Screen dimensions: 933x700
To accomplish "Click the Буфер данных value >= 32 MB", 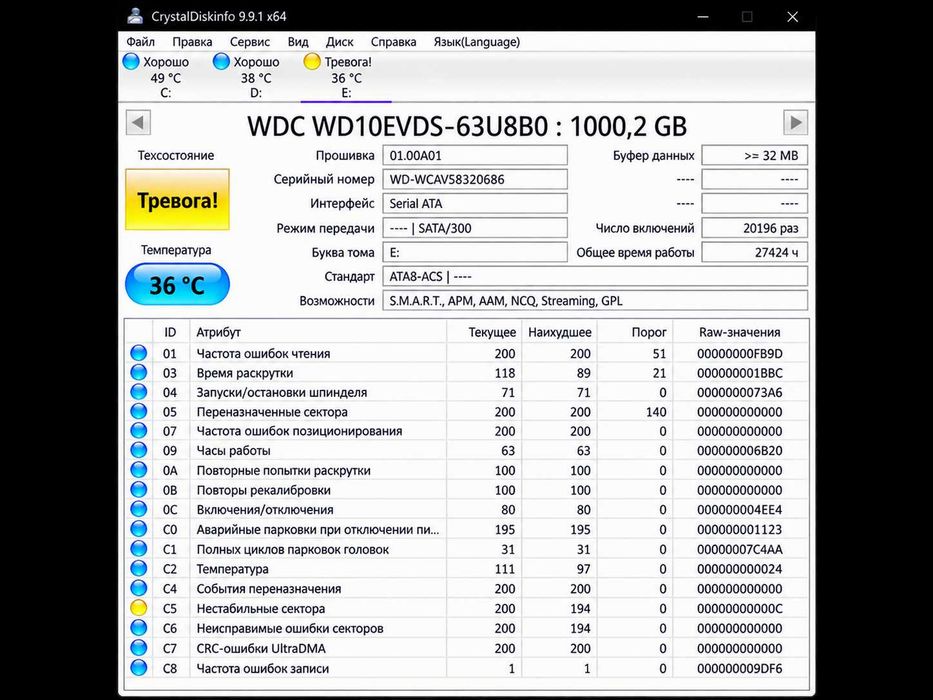I will click(754, 155).
